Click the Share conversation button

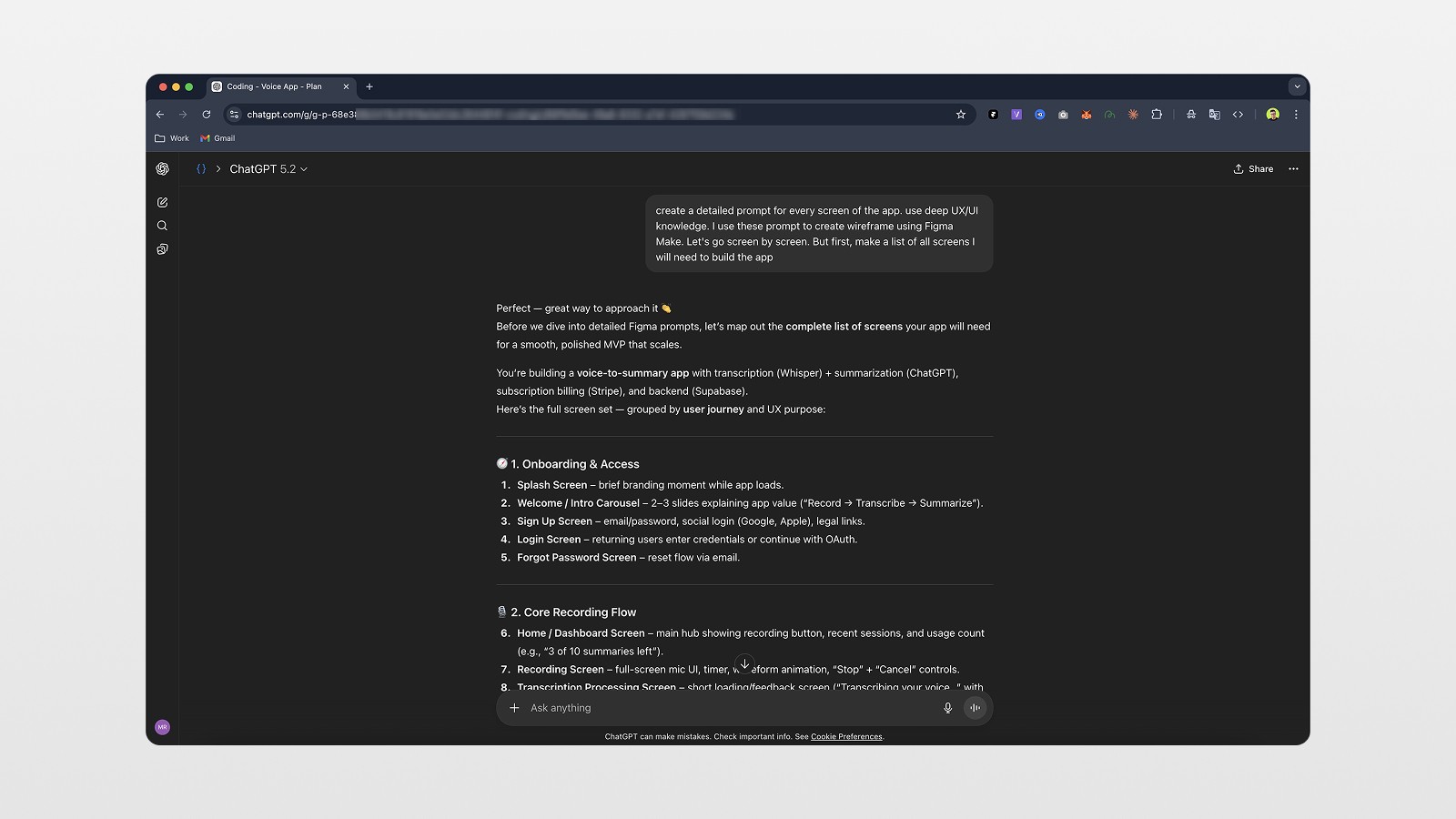click(1253, 169)
